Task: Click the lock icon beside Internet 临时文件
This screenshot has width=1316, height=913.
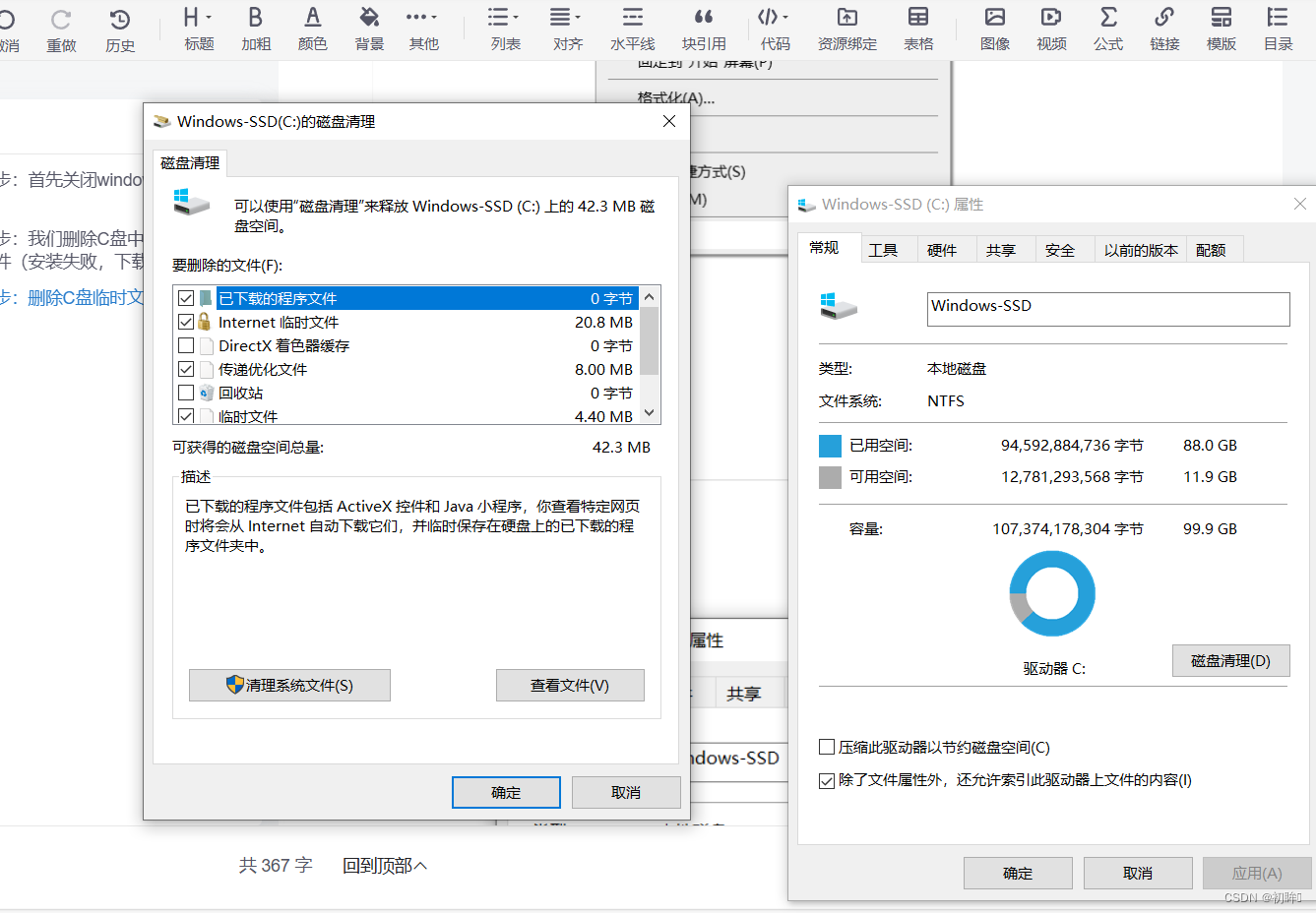Action: 205,322
